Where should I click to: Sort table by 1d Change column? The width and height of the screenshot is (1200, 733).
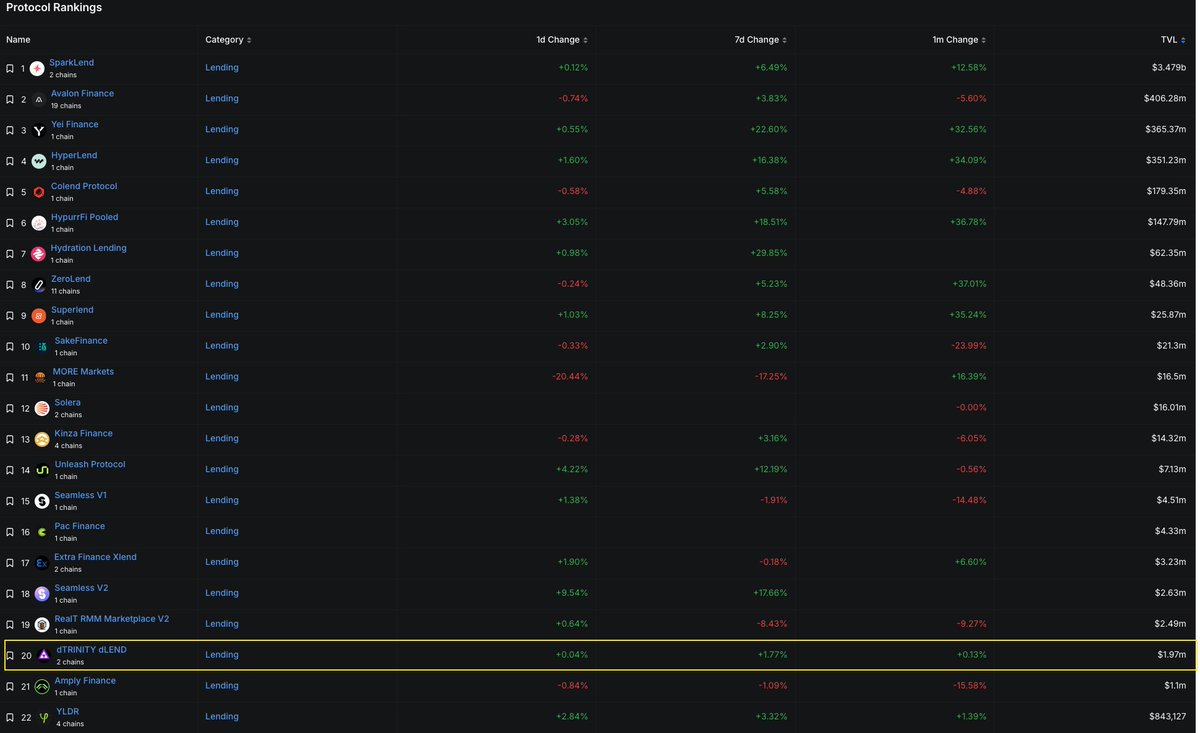562,40
